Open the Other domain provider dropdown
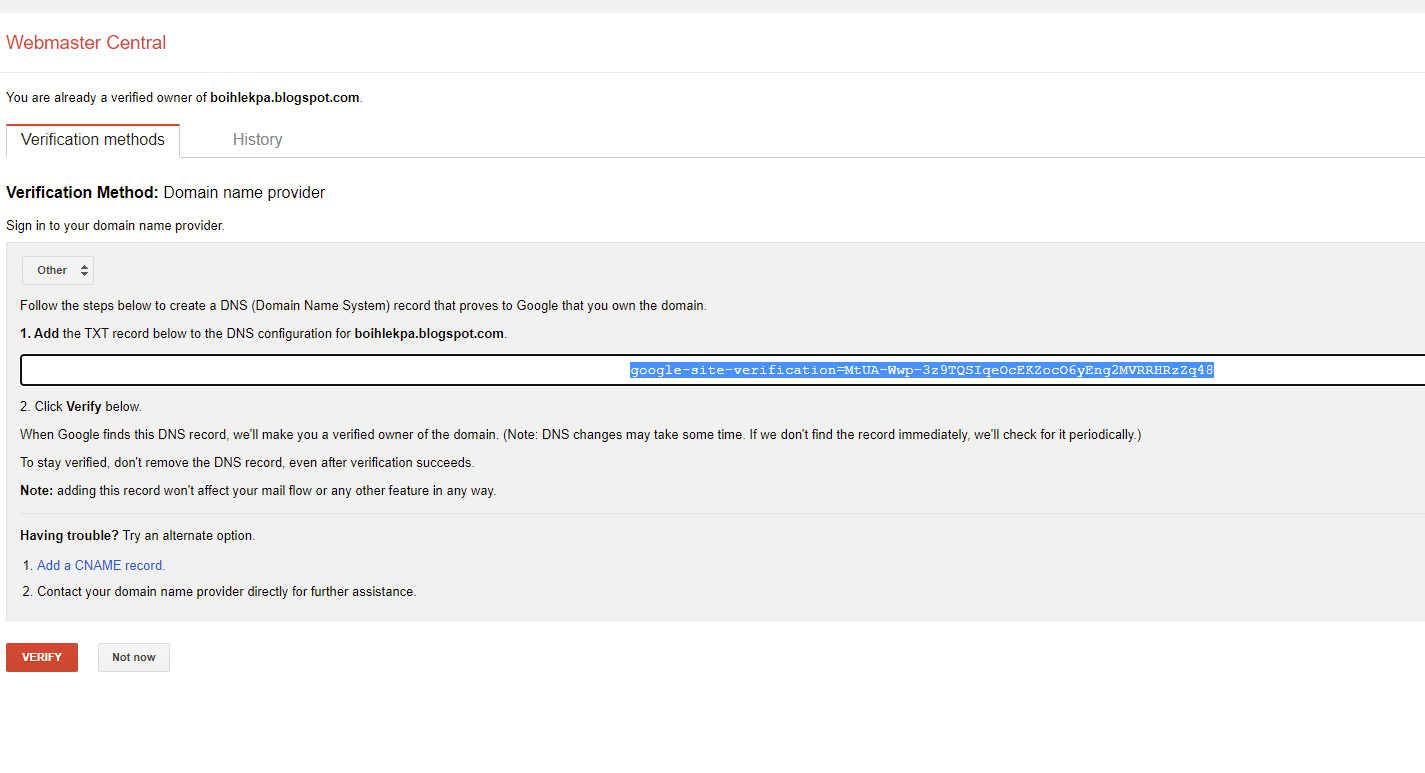 point(58,270)
